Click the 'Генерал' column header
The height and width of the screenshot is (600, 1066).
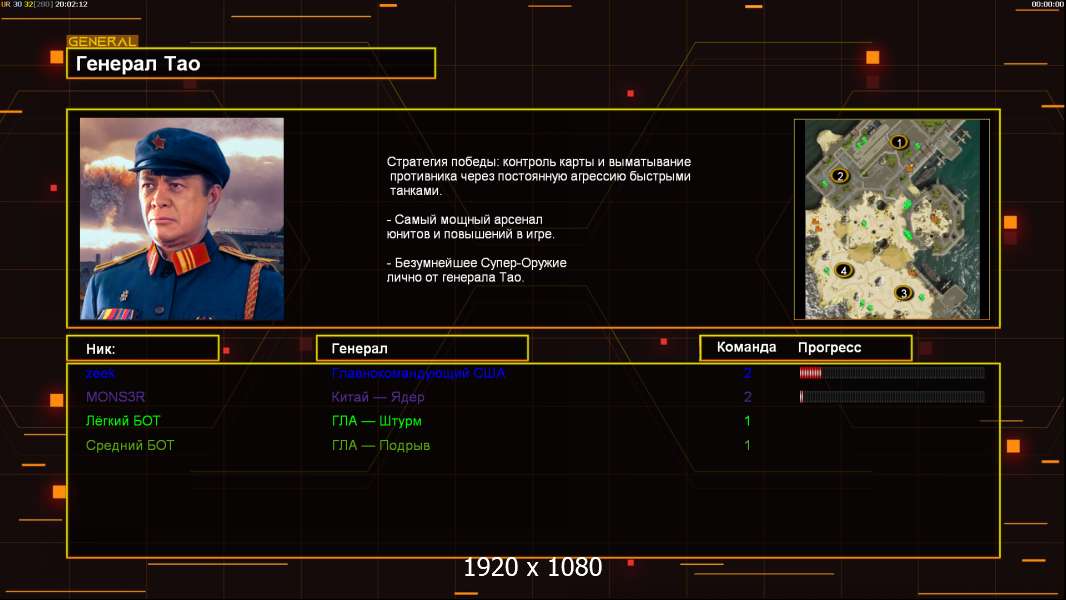(422, 349)
